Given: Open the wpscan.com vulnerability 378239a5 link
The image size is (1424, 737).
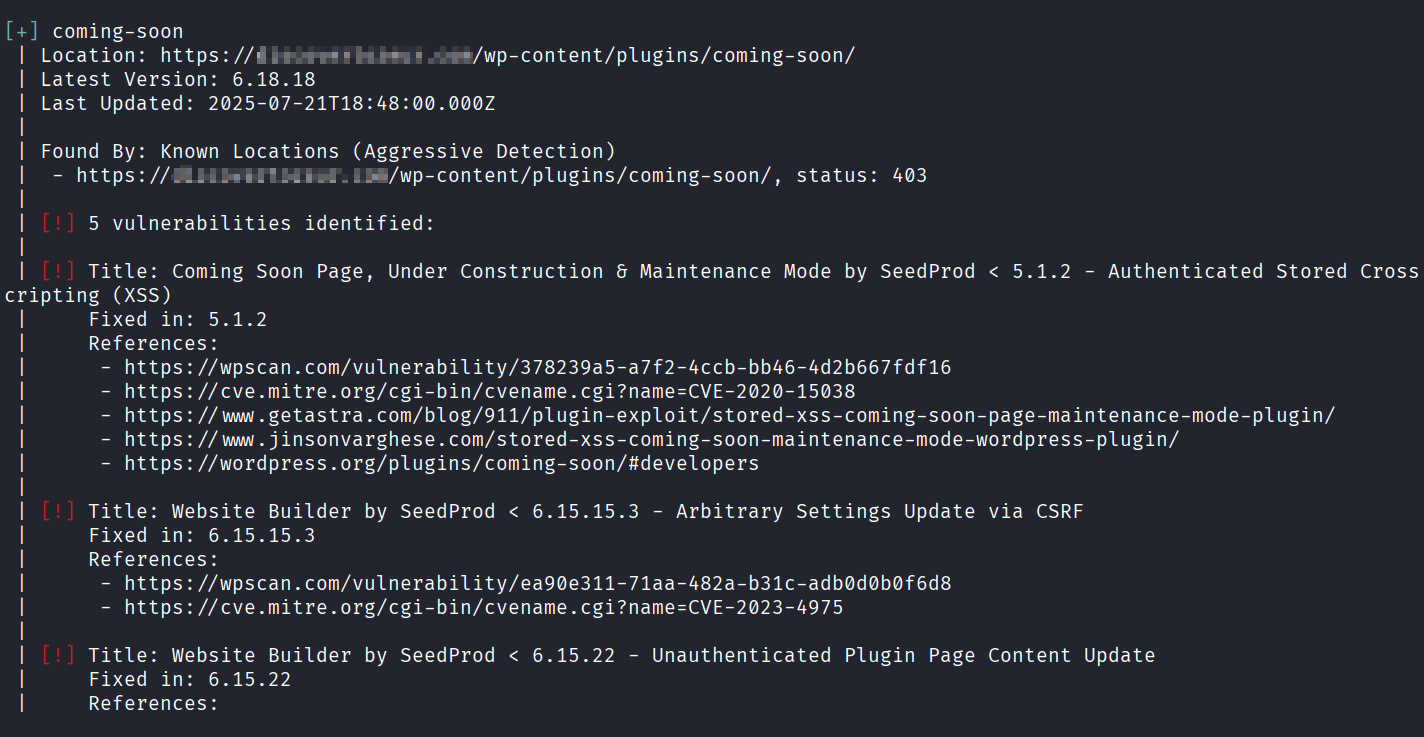Looking at the screenshot, I should [537, 368].
